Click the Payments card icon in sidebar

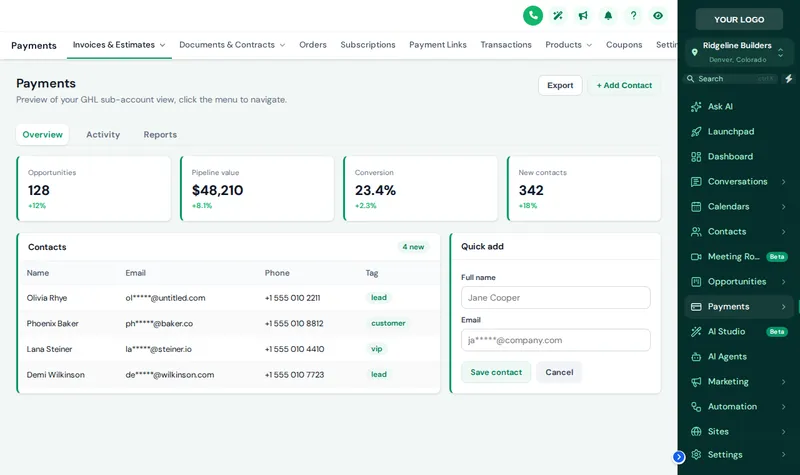tap(696, 307)
